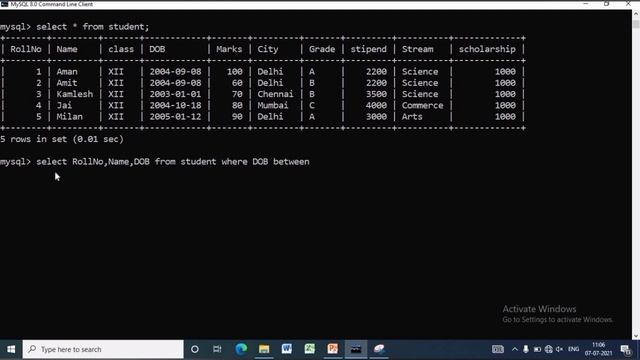Viewport: 640px width, 360px height.
Task: Click the '5 rows in set' message
Action: (x=62, y=139)
